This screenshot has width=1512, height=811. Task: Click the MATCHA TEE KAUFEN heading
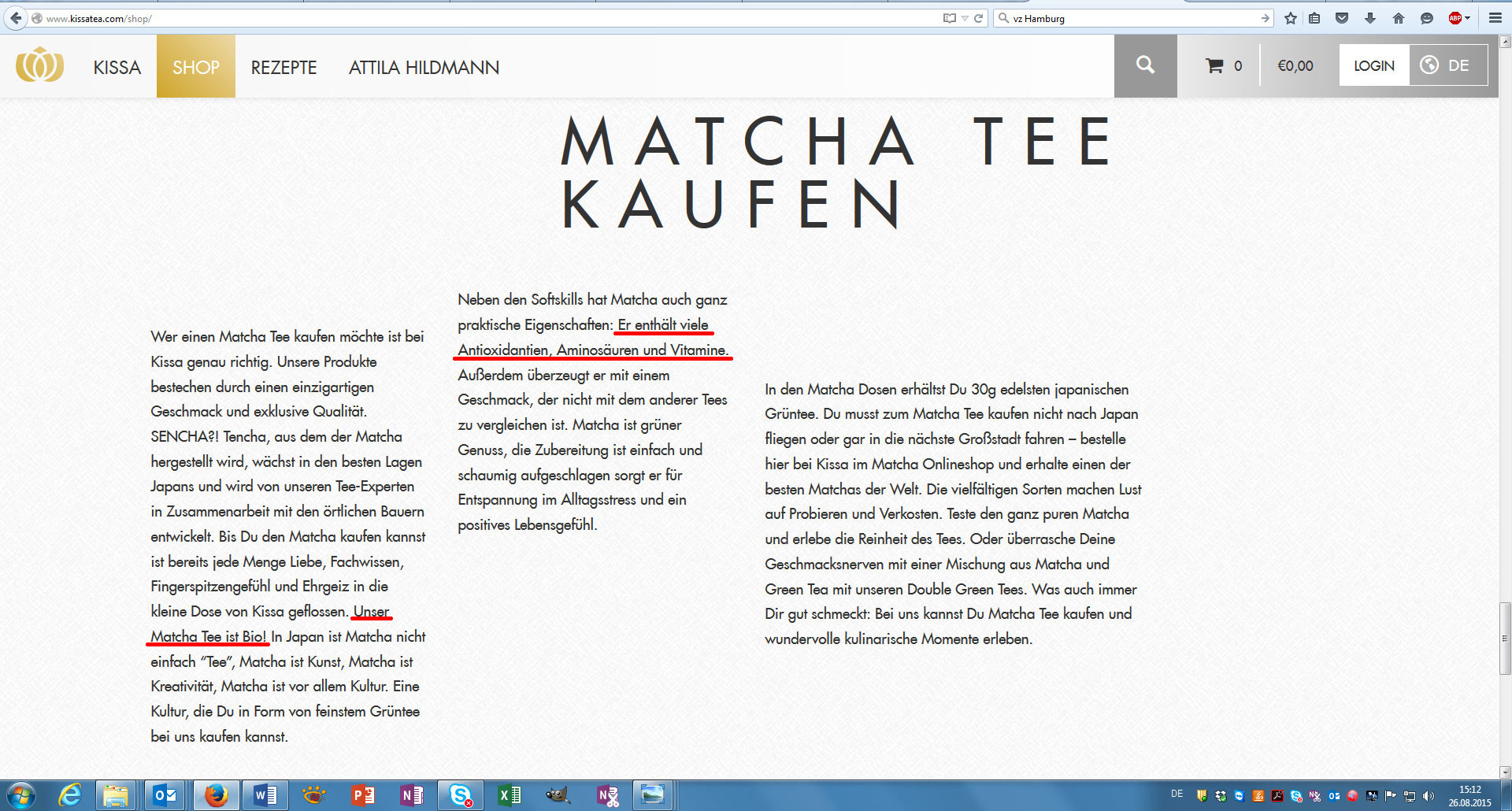(837, 172)
